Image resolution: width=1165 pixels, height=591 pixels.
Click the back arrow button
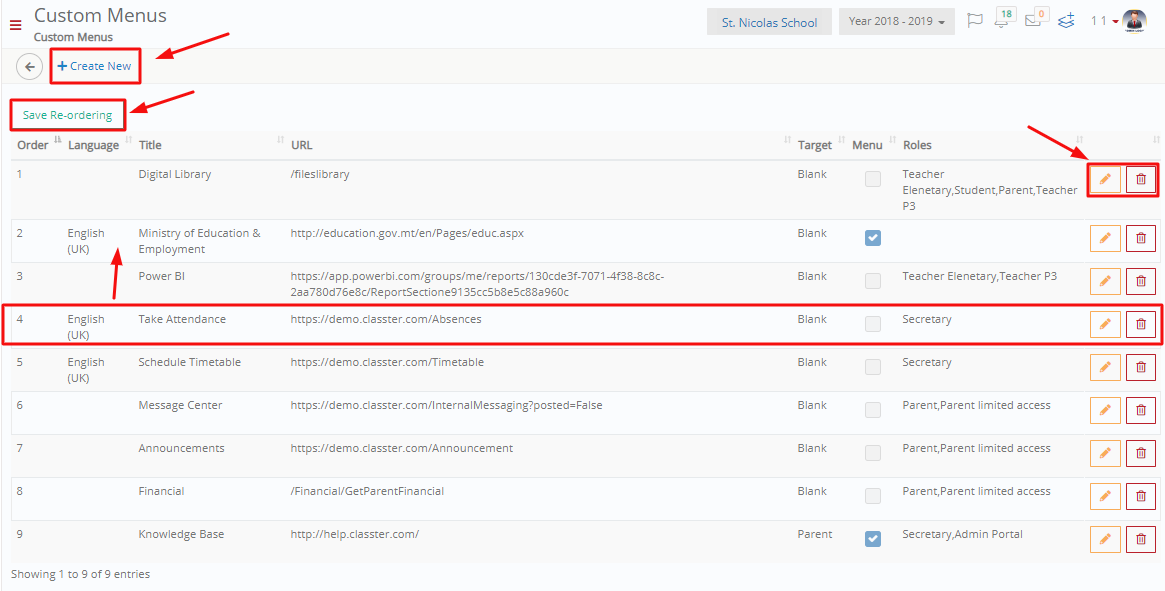(x=30, y=67)
